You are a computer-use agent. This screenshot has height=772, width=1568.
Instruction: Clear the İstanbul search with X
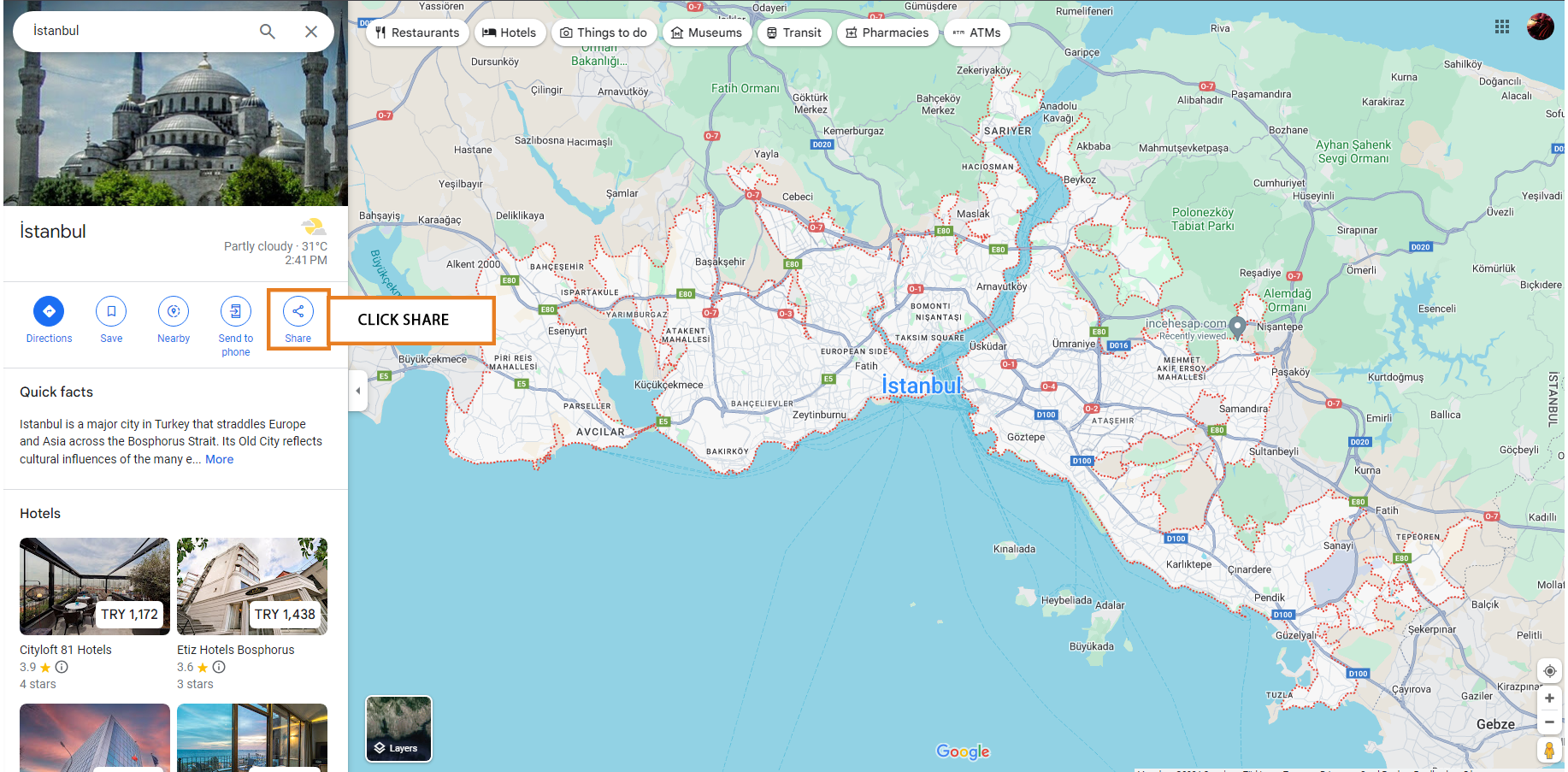pos(311,32)
